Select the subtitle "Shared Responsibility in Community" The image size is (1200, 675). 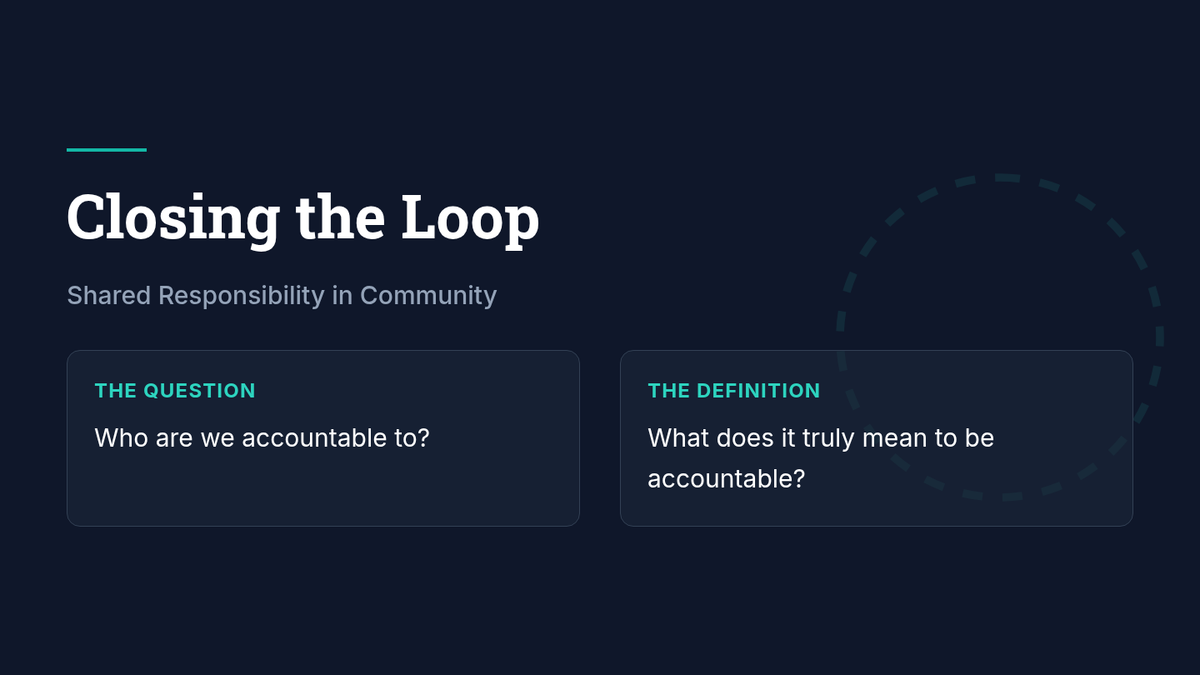[x=281, y=296]
